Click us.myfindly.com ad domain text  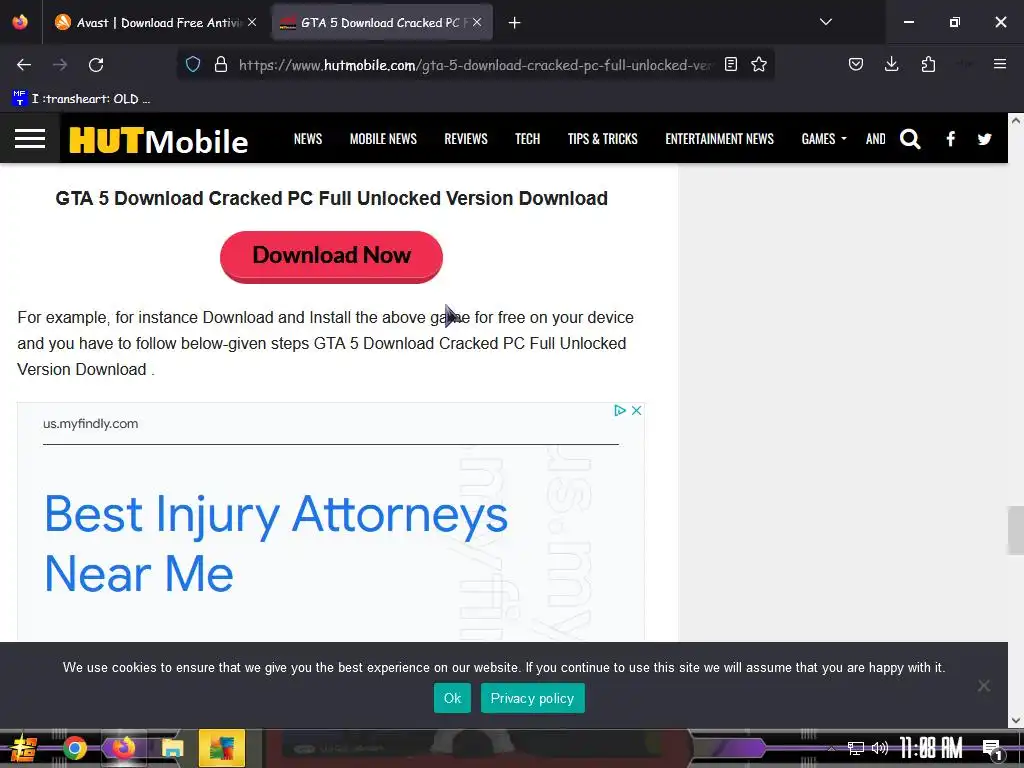[x=91, y=423]
